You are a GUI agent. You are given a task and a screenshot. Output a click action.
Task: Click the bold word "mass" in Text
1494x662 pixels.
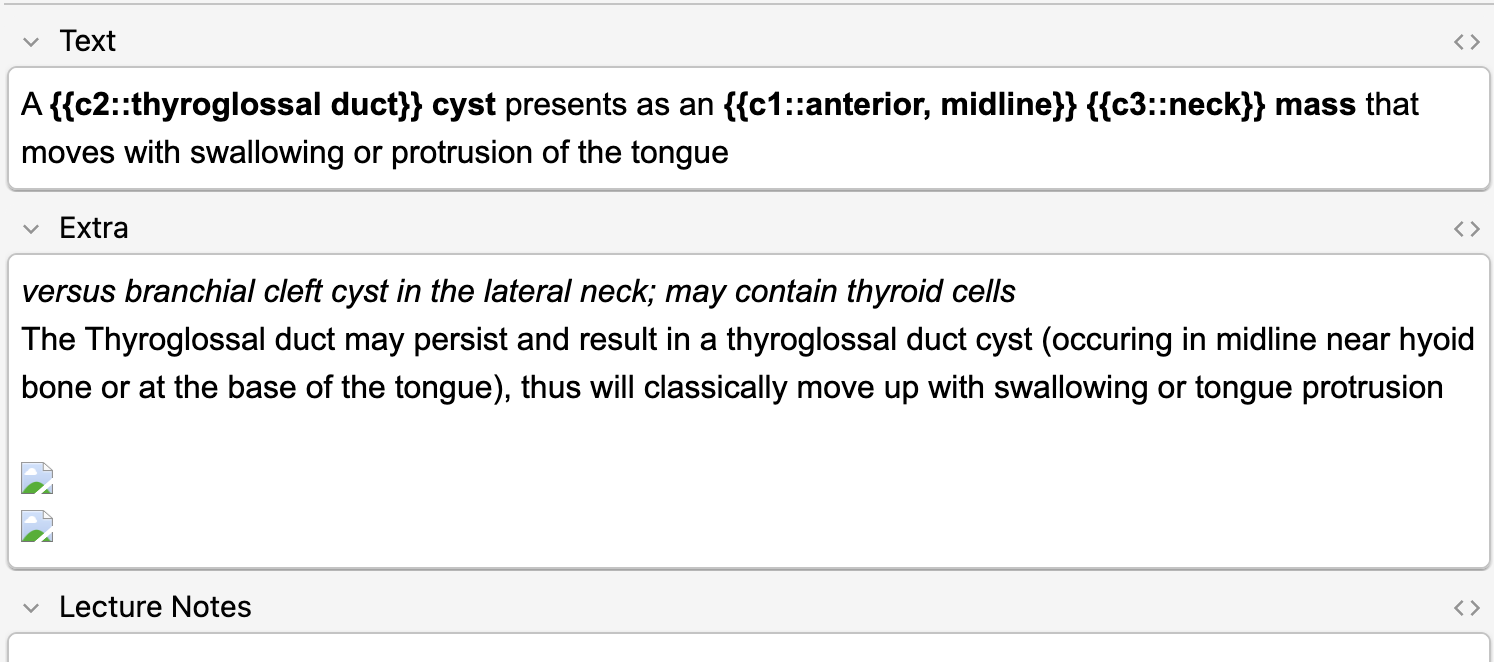(1316, 105)
